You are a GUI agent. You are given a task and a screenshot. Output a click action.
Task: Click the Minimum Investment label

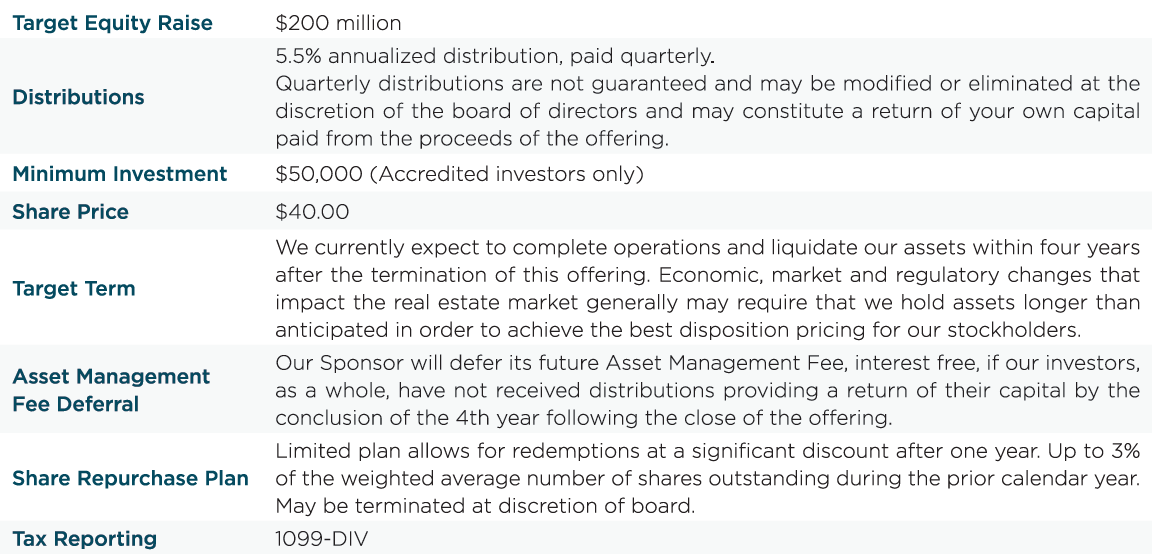120,174
